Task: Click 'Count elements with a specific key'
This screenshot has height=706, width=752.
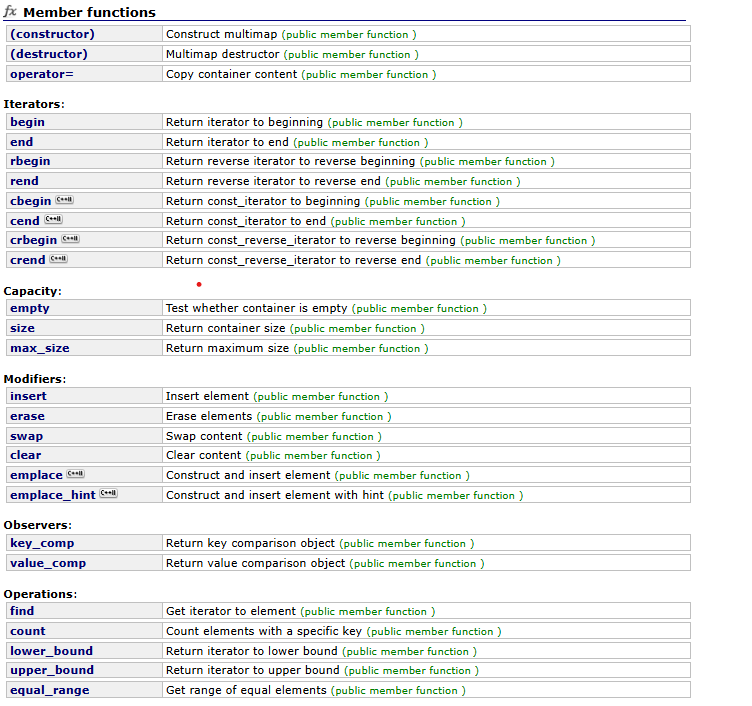Action: (x=264, y=631)
